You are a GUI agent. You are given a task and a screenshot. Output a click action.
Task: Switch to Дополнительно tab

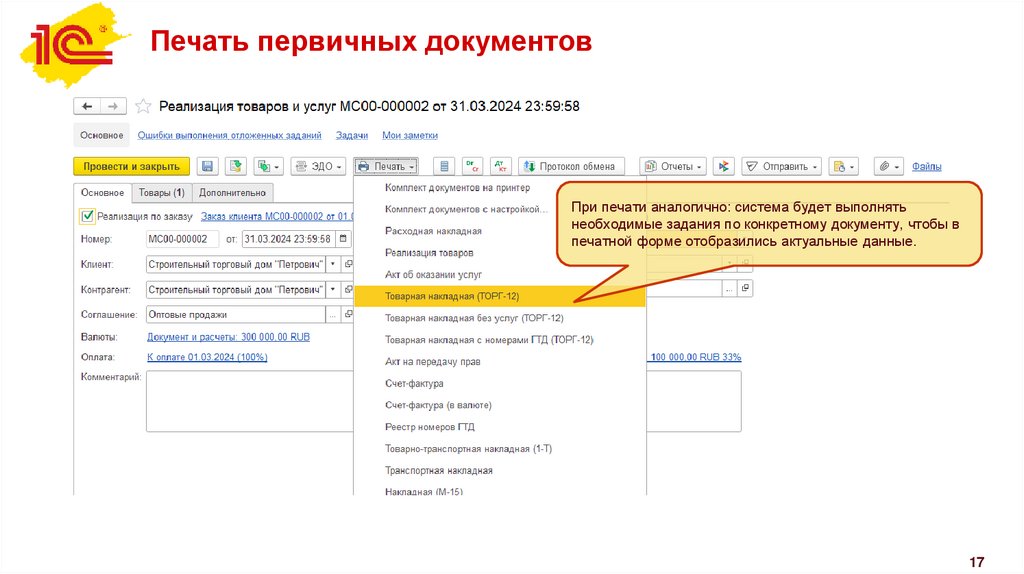[x=232, y=193]
